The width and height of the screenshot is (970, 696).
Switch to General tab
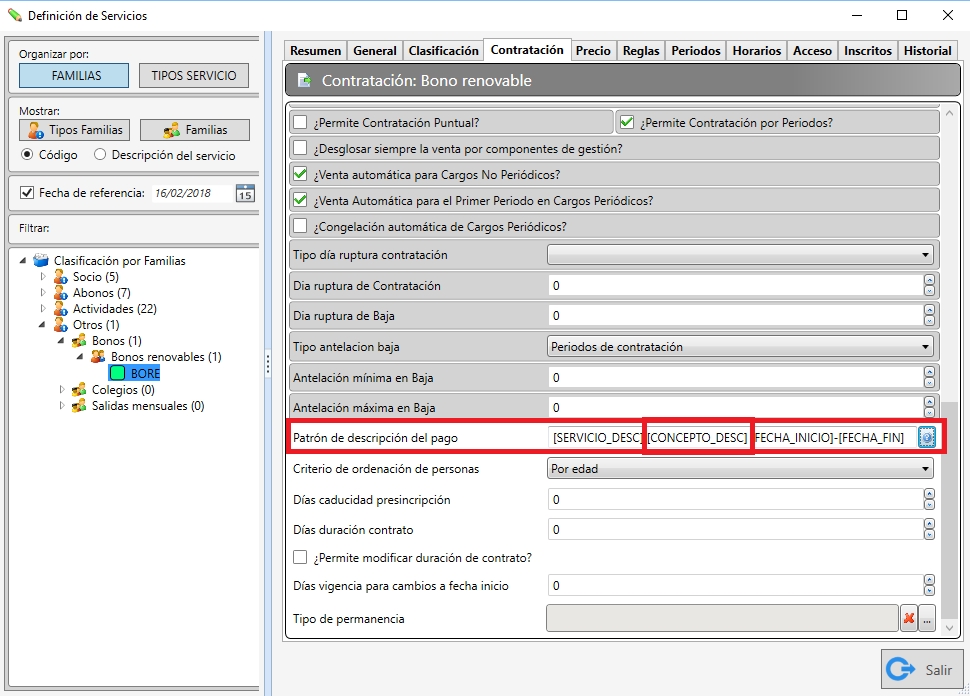pyautogui.click(x=375, y=51)
